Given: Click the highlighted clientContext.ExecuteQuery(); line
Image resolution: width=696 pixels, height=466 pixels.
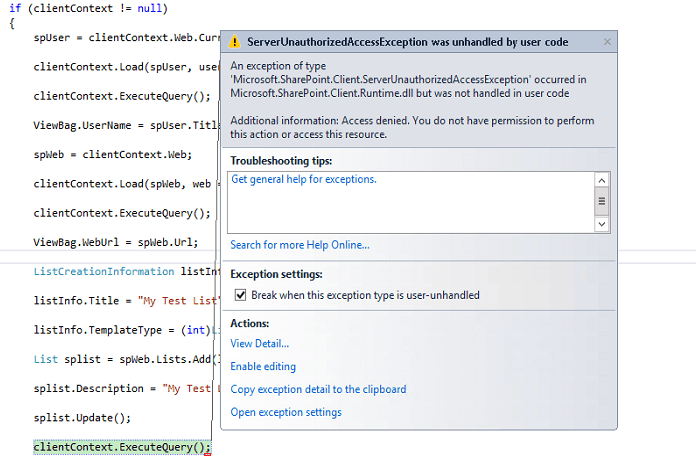Looking at the screenshot, I should 122,447.
